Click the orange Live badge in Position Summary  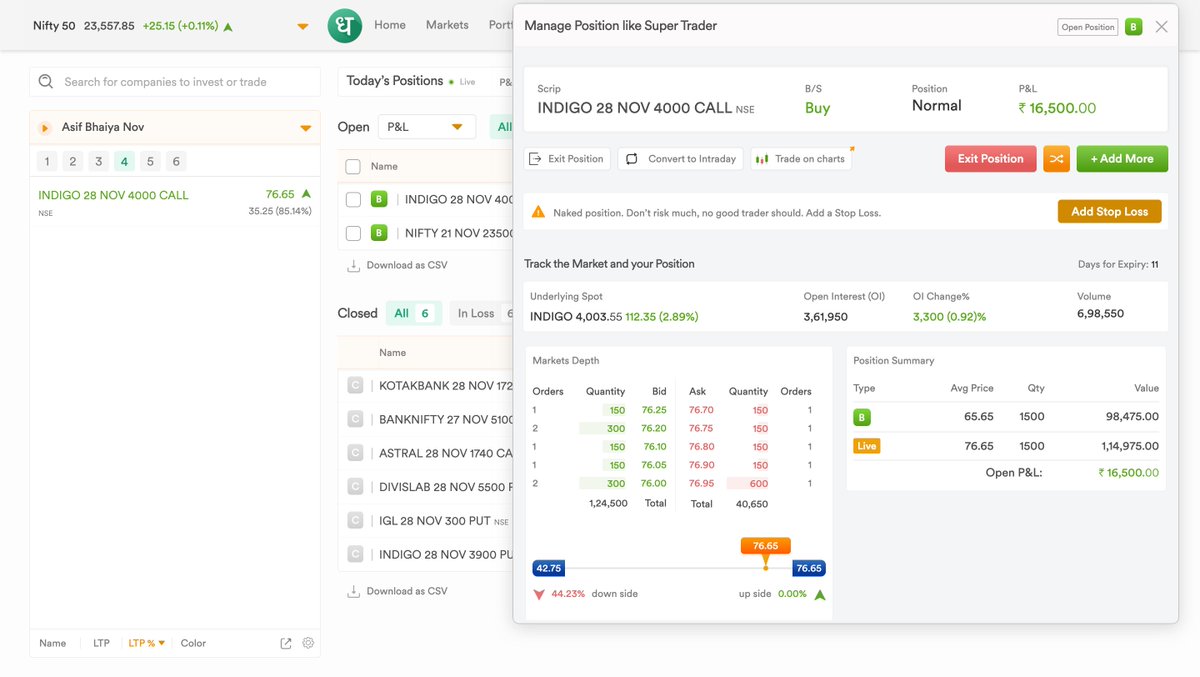[866, 446]
